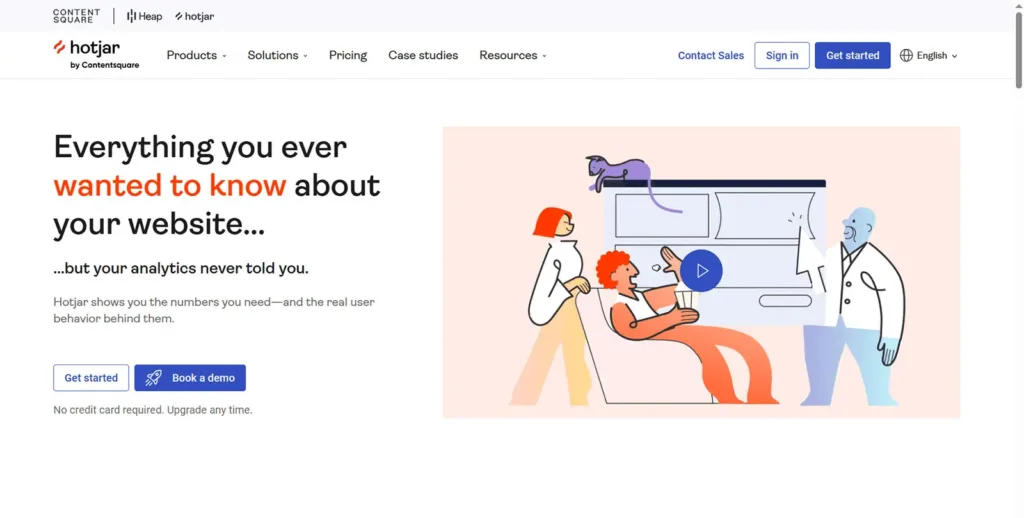Viewport: 1024px width, 518px height.
Task: Click the Contentsquare logo in top bar
Action: click(76, 16)
